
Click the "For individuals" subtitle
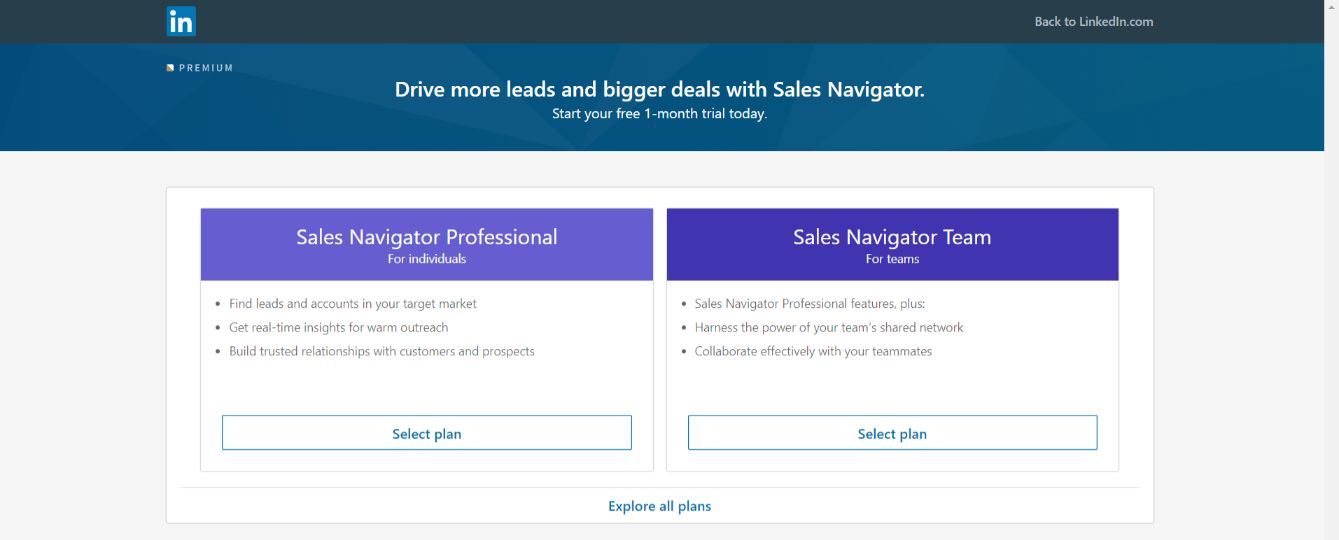(427, 259)
